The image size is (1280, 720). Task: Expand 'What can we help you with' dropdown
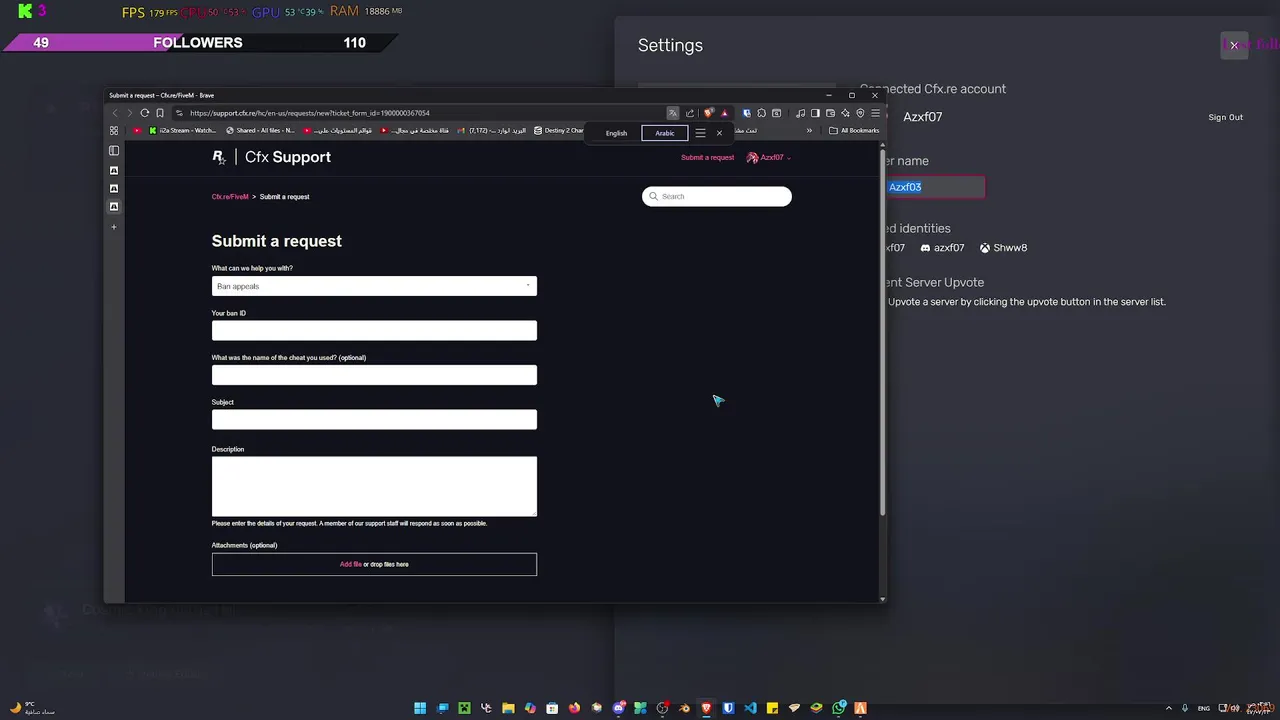coord(374,286)
